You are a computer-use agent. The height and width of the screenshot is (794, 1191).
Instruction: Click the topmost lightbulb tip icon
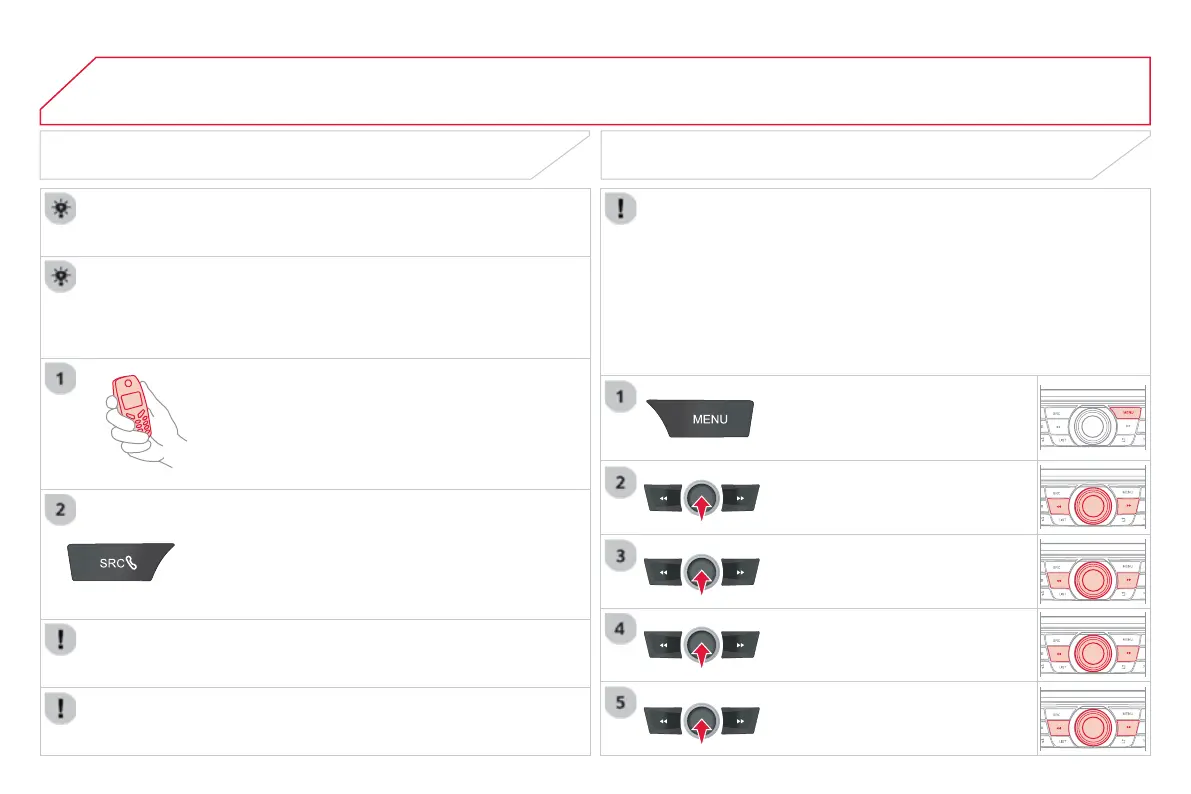[61, 208]
